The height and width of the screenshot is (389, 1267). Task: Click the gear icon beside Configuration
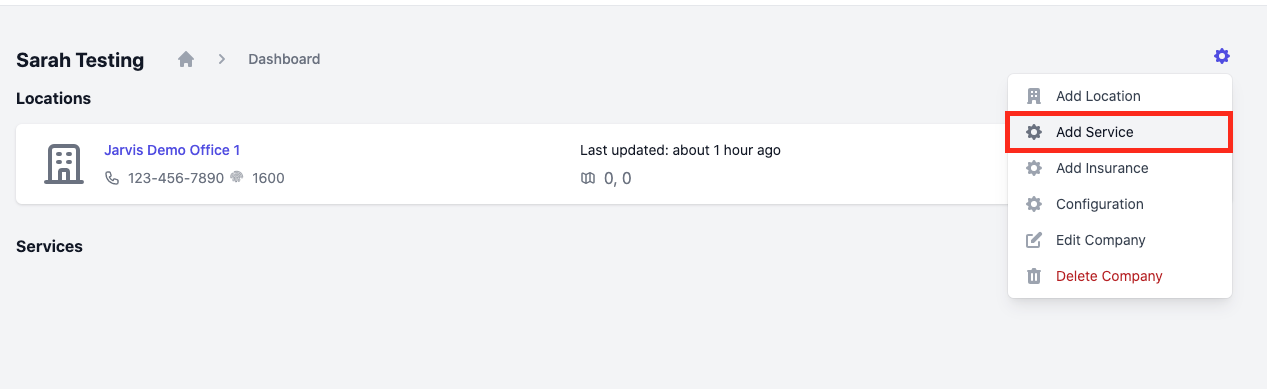tap(1034, 204)
